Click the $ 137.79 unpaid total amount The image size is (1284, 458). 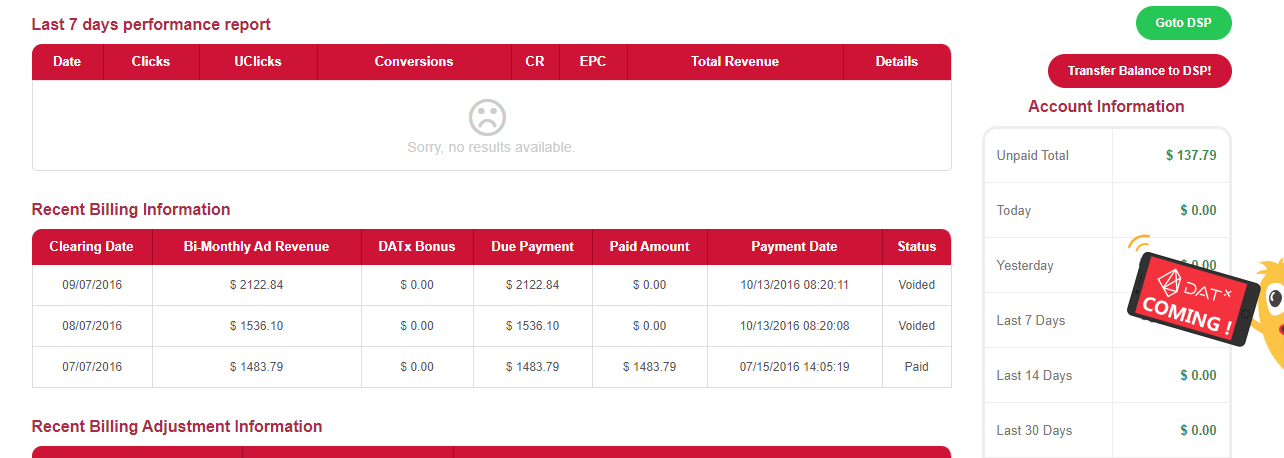[1191, 155]
